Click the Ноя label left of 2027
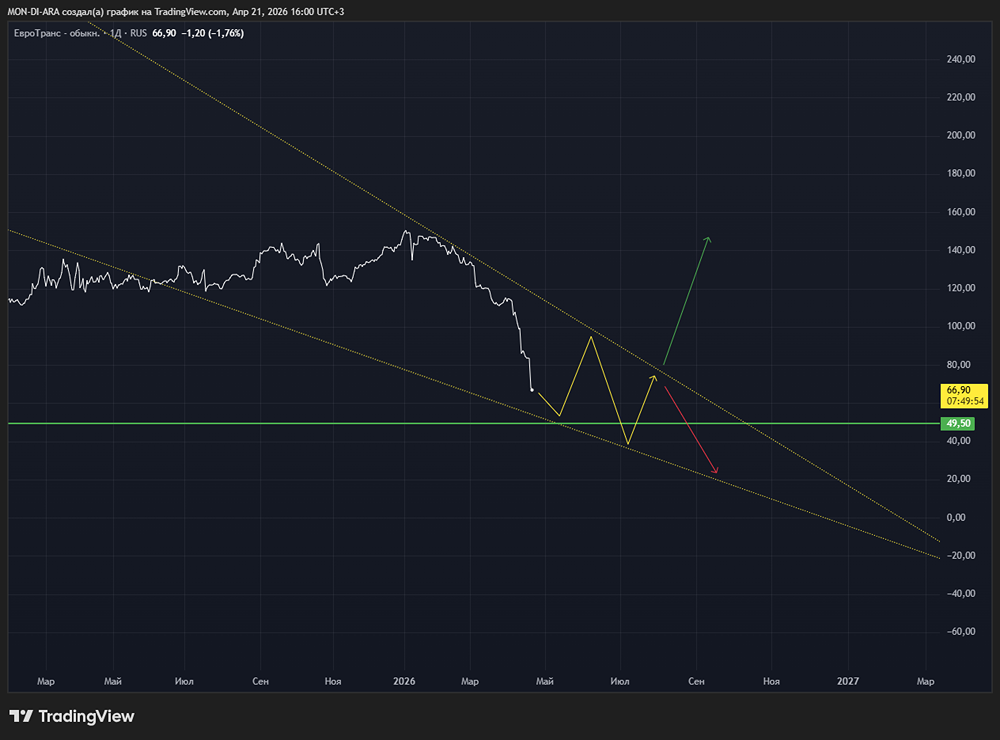1000x740 pixels. click(771, 681)
